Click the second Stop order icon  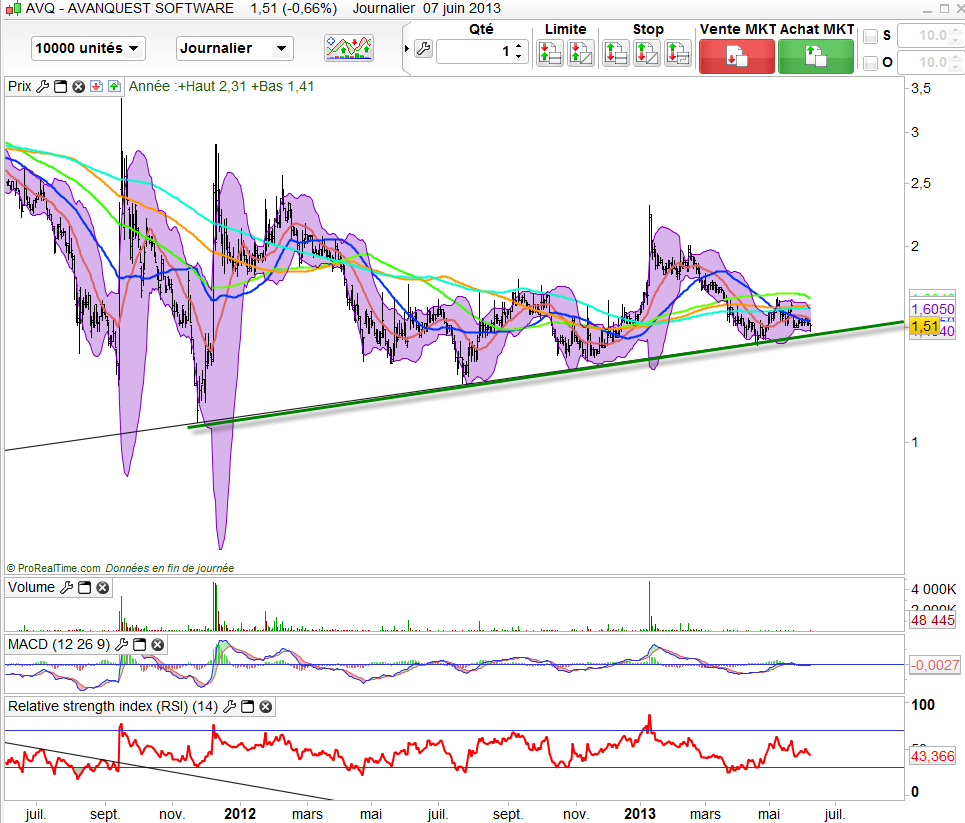pos(646,53)
